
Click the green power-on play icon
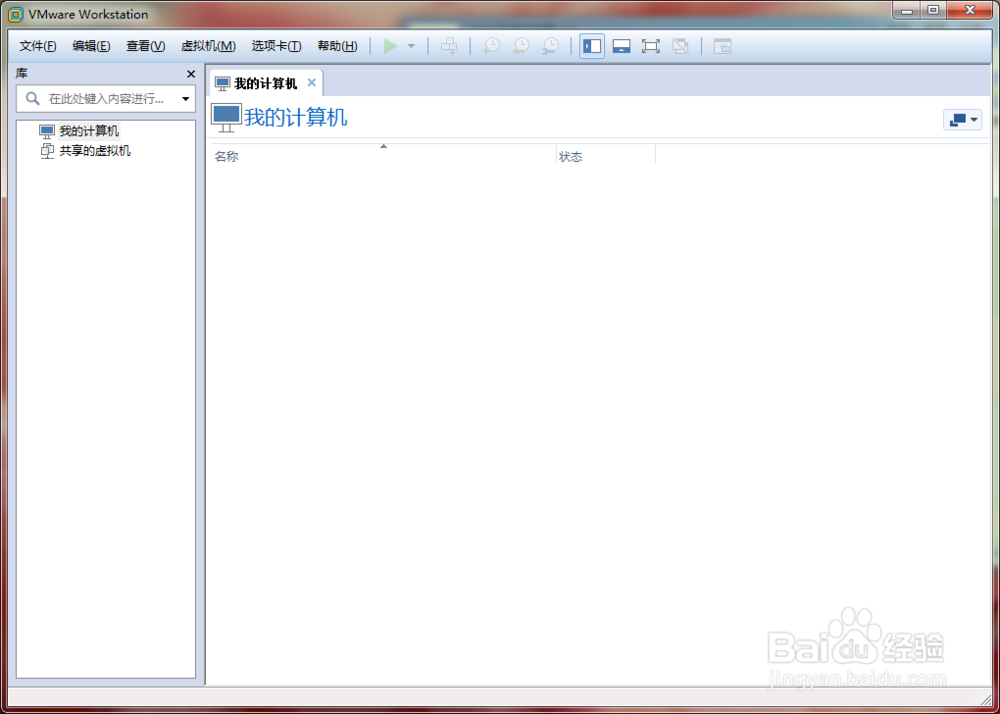tap(390, 46)
